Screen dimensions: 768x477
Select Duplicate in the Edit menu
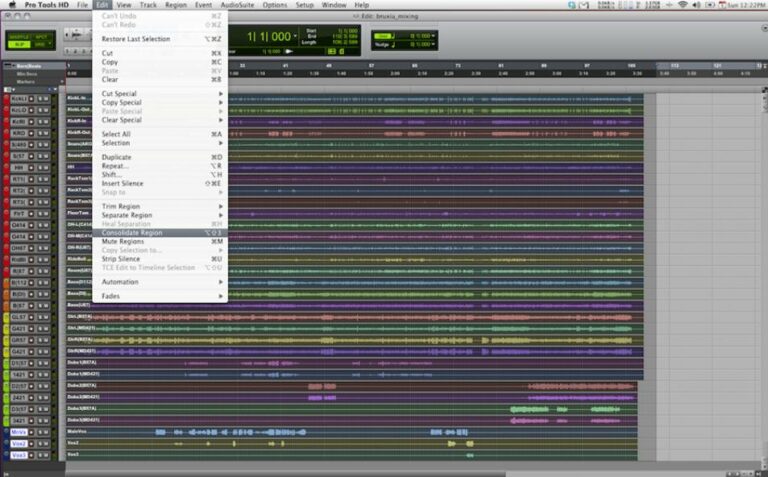(x=162, y=157)
